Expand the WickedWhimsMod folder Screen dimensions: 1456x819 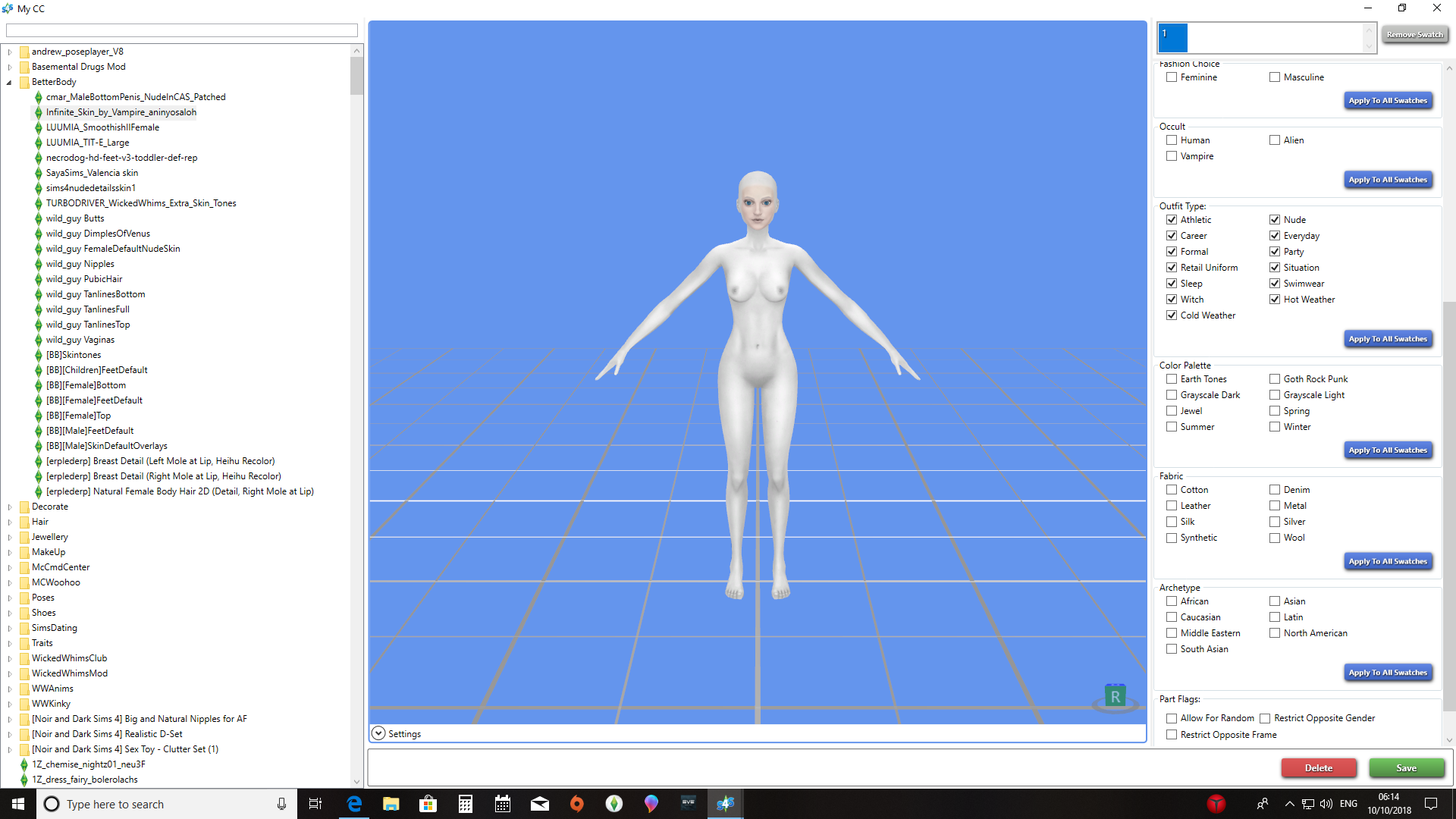[9, 673]
